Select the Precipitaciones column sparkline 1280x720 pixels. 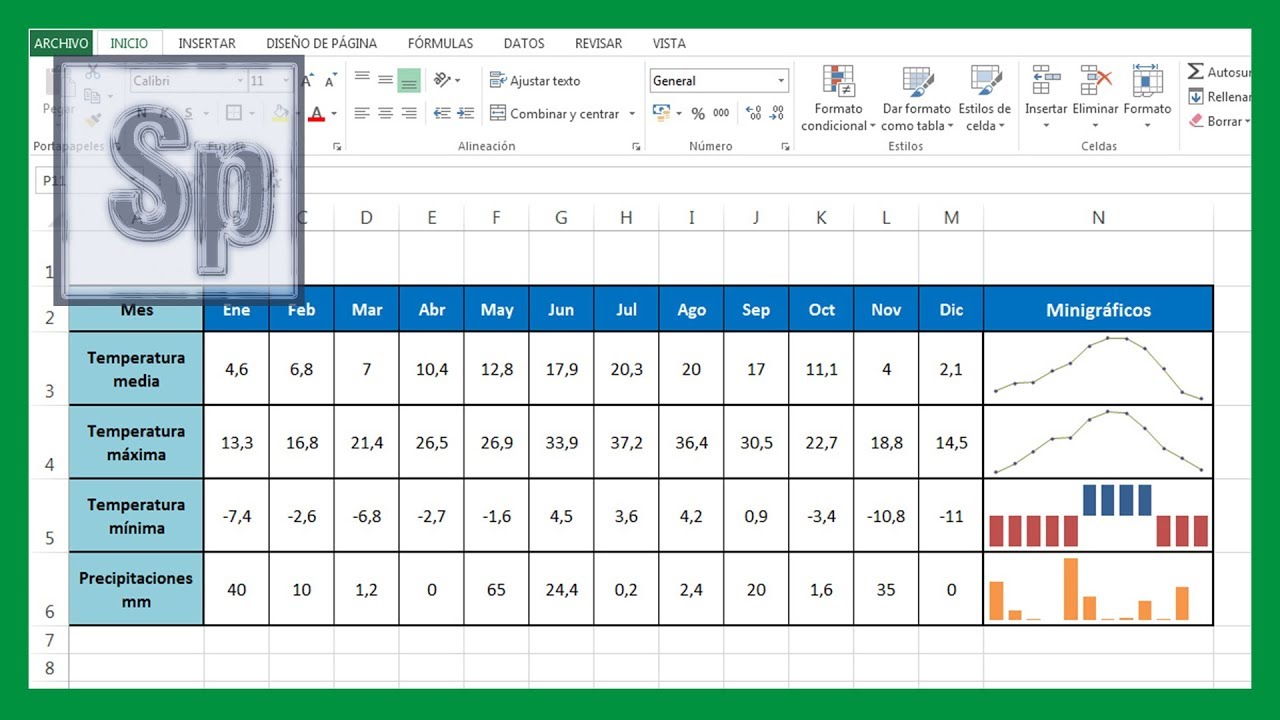click(x=1098, y=589)
